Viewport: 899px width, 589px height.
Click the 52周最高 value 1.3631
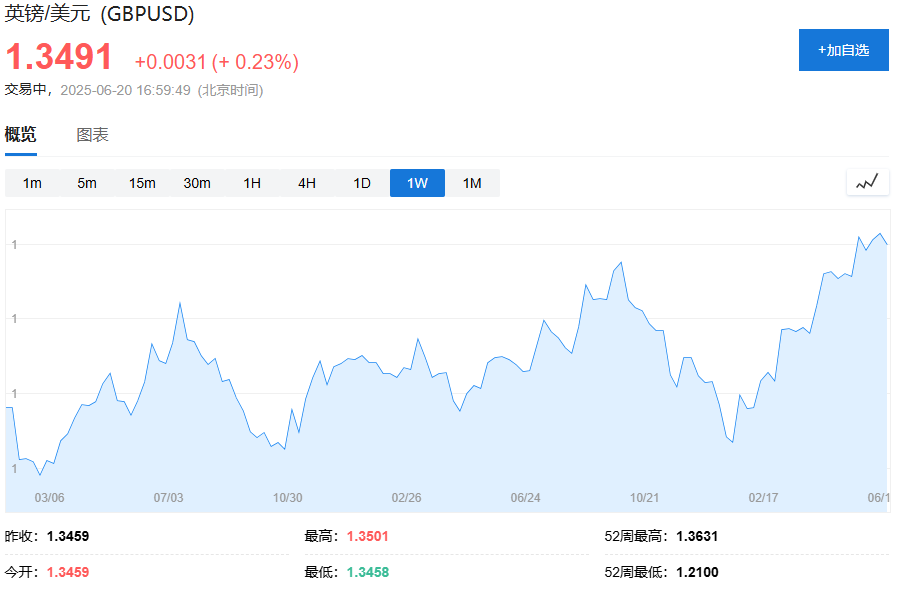[697, 536]
